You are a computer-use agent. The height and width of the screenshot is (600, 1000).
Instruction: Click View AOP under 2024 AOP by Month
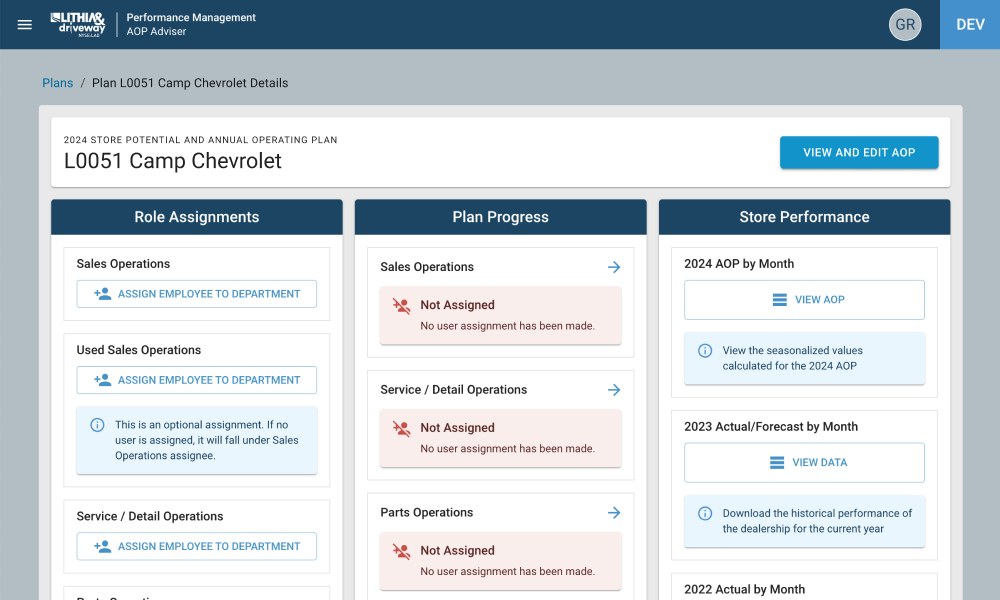coord(804,300)
